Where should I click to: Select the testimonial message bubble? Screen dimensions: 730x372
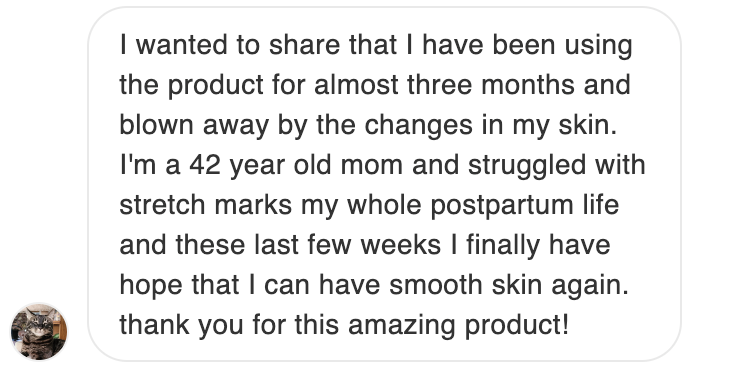pyautogui.click(x=385, y=184)
